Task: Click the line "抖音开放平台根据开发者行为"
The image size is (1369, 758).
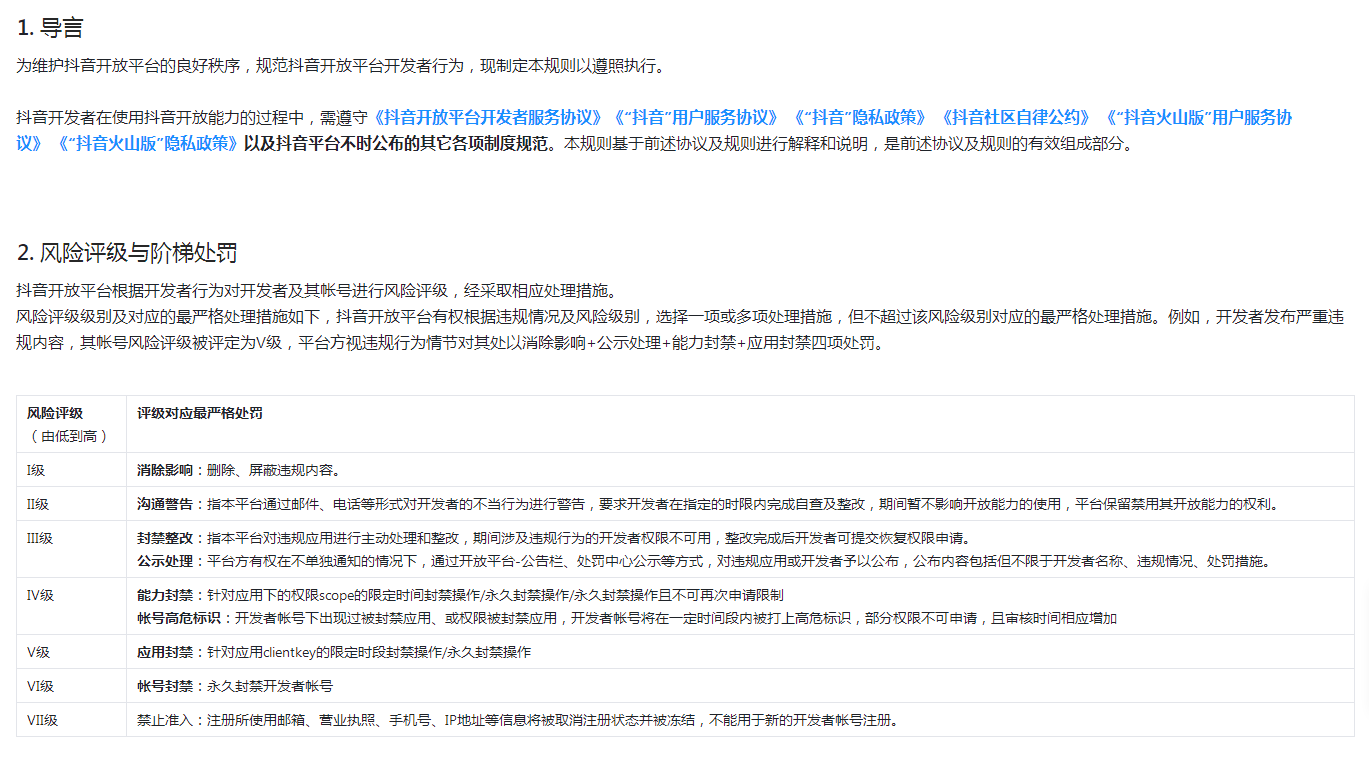Action: [x=320, y=291]
